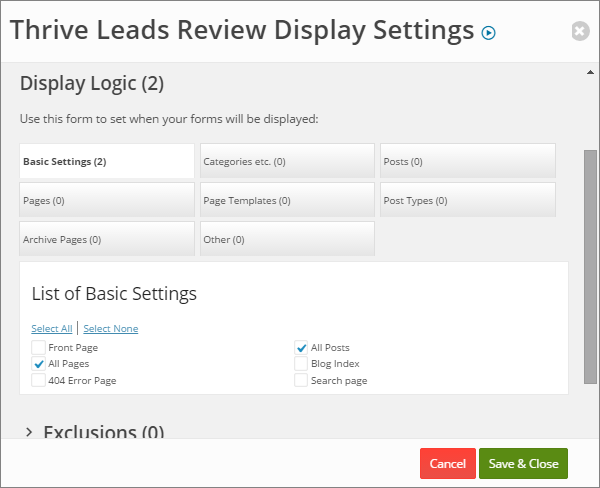This screenshot has height=488, width=600.
Task: Click the scrollbar up arrow
Action: coord(590,72)
